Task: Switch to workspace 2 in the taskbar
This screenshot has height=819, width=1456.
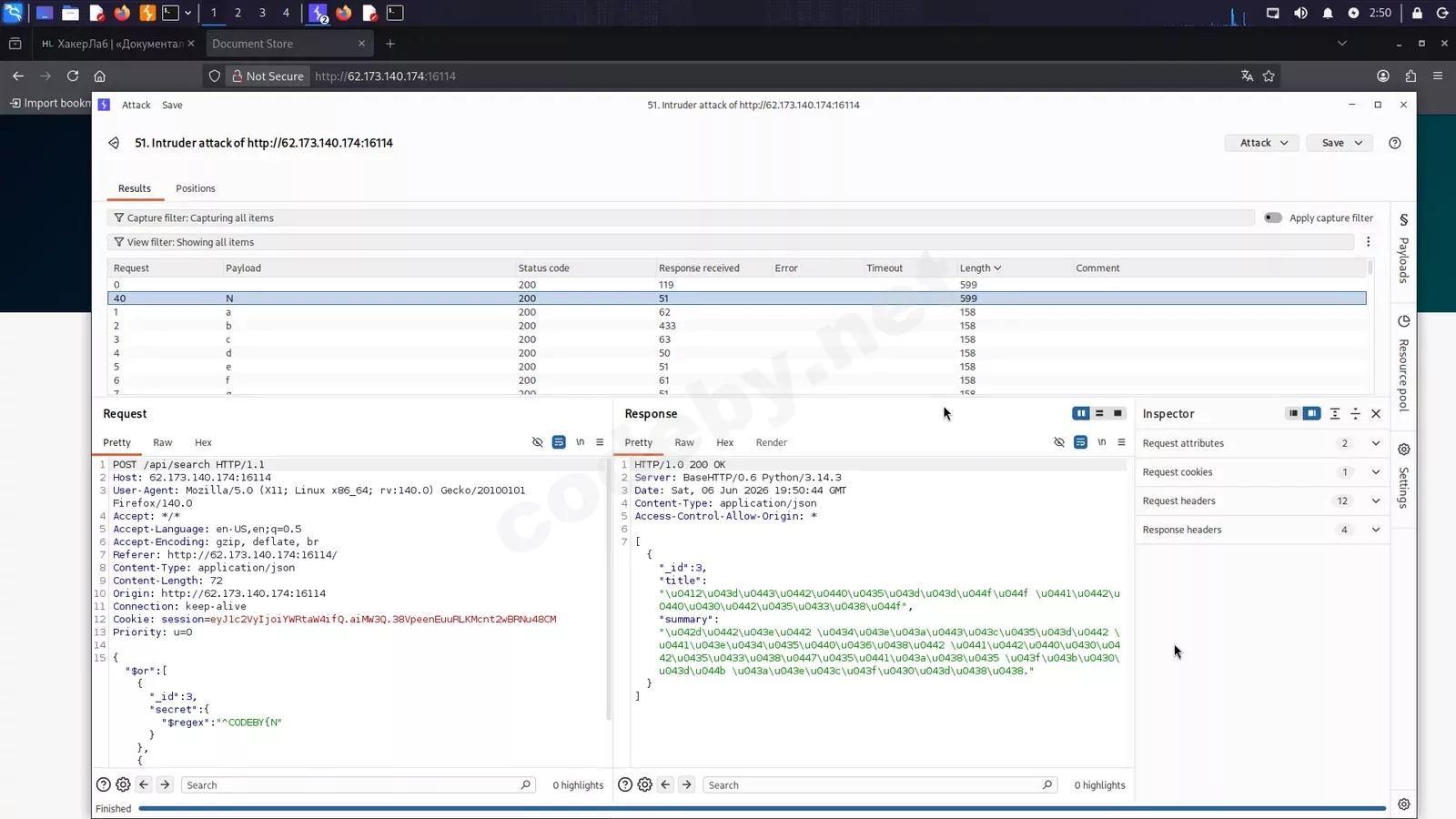Action: pos(238,13)
